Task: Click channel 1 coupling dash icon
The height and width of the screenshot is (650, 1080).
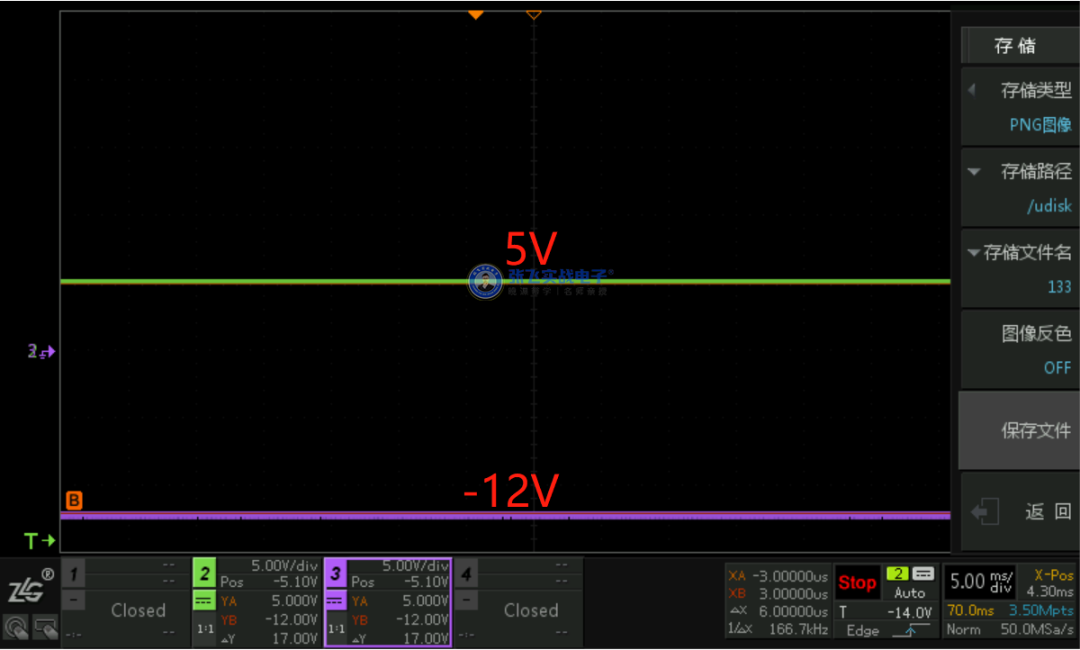Action: (x=74, y=601)
